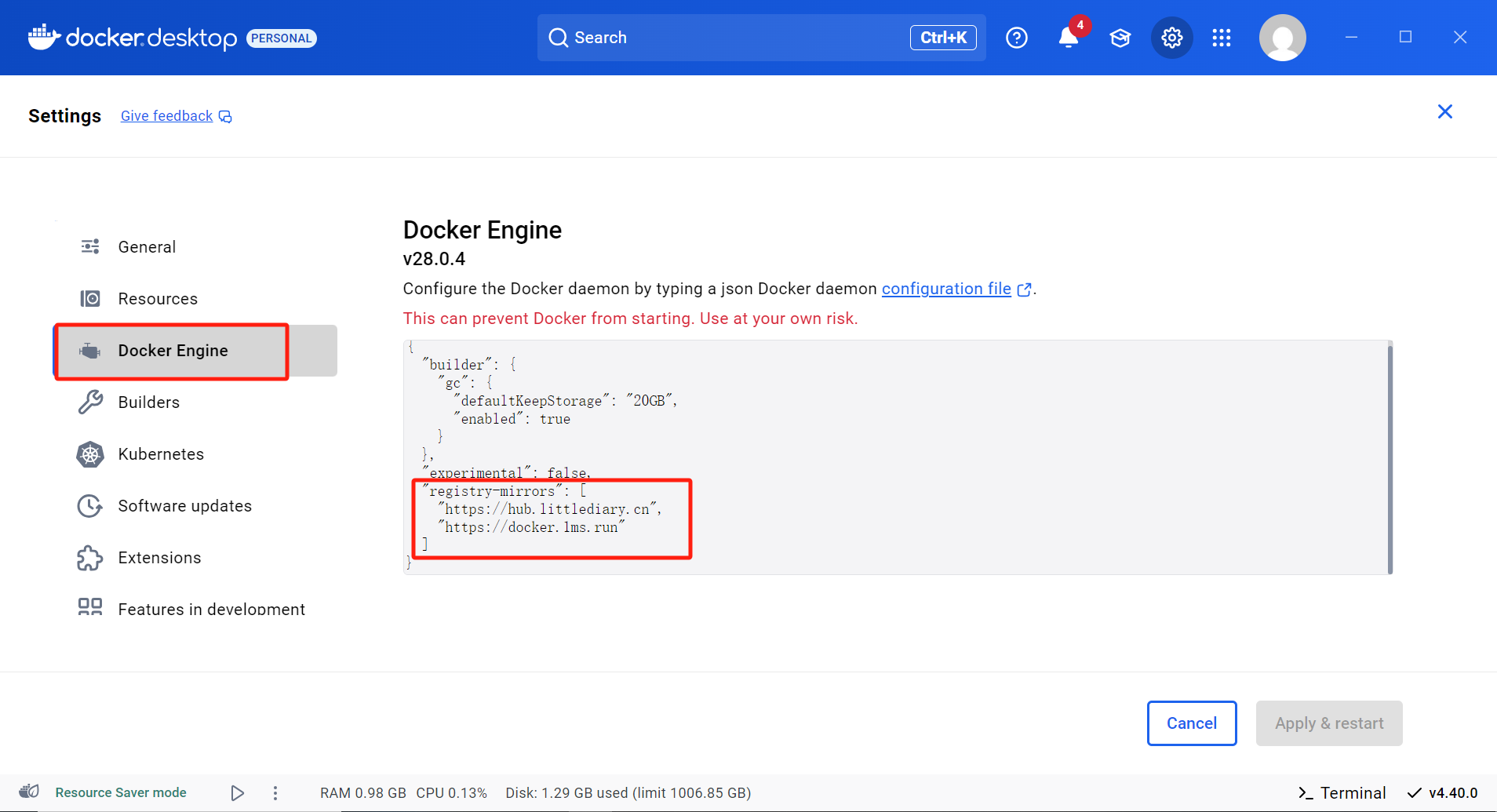The width and height of the screenshot is (1497, 812).
Task: Open the help question mark icon
Action: coord(1017,38)
